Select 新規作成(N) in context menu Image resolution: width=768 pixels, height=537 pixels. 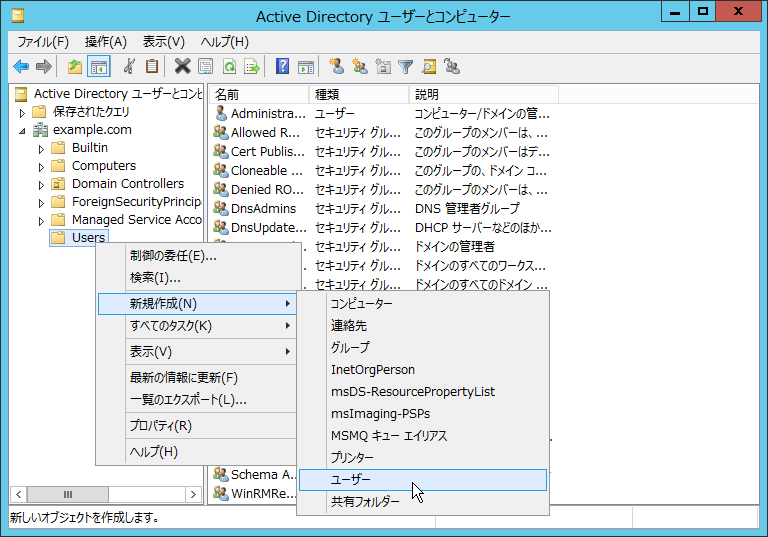pos(197,304)
